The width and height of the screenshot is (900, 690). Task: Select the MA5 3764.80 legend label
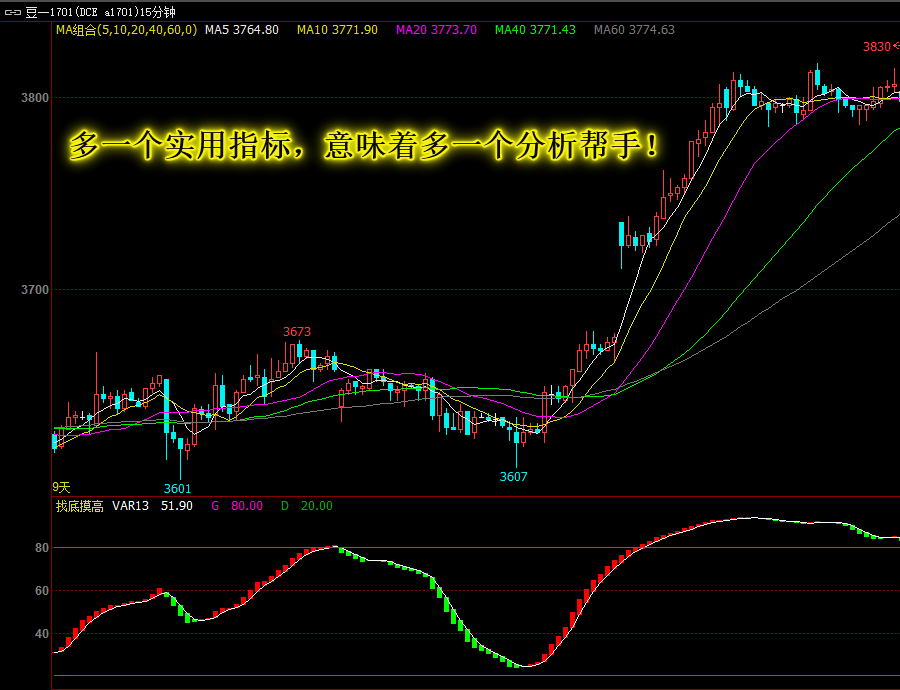click(x=241, y=30)
